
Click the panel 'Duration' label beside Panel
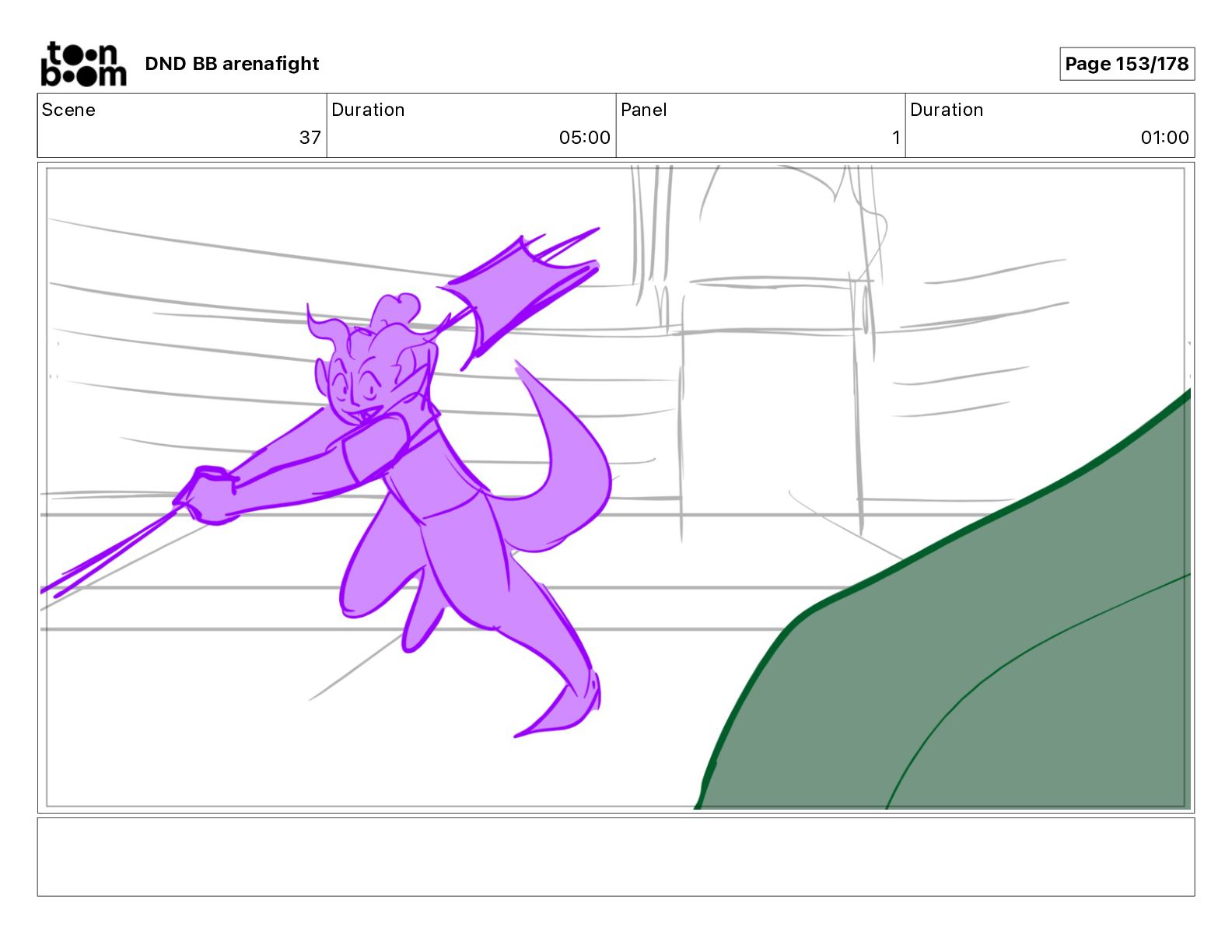(x=947, y=110)
